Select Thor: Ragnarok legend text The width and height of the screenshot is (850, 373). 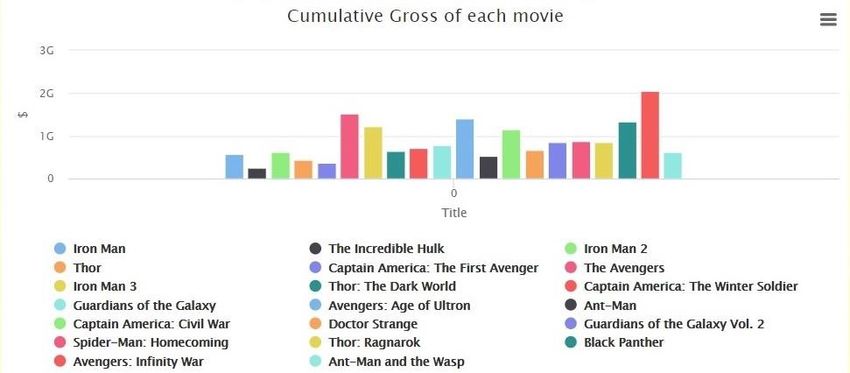point(374,343)
